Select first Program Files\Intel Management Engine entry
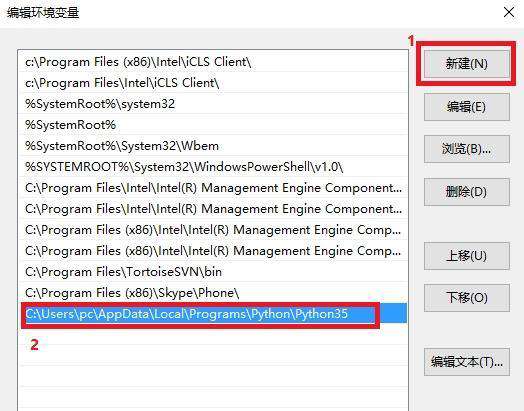524x411 pixels. coord(214,187)
